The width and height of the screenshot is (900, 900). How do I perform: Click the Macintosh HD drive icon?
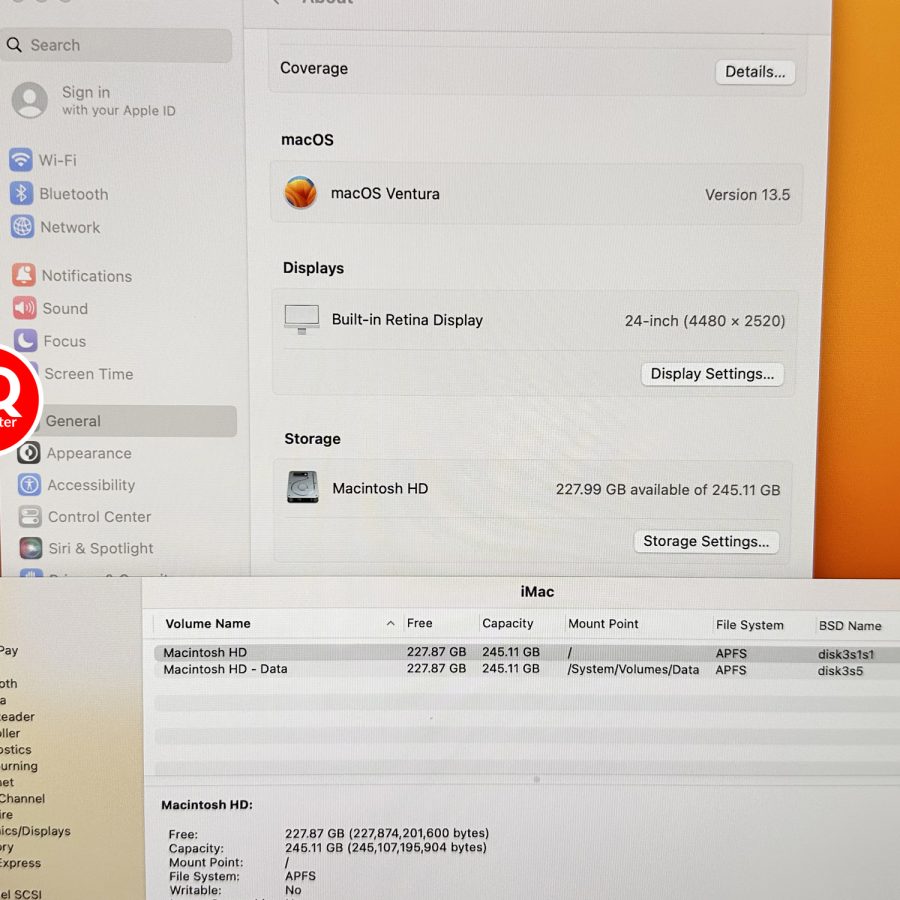302,487
